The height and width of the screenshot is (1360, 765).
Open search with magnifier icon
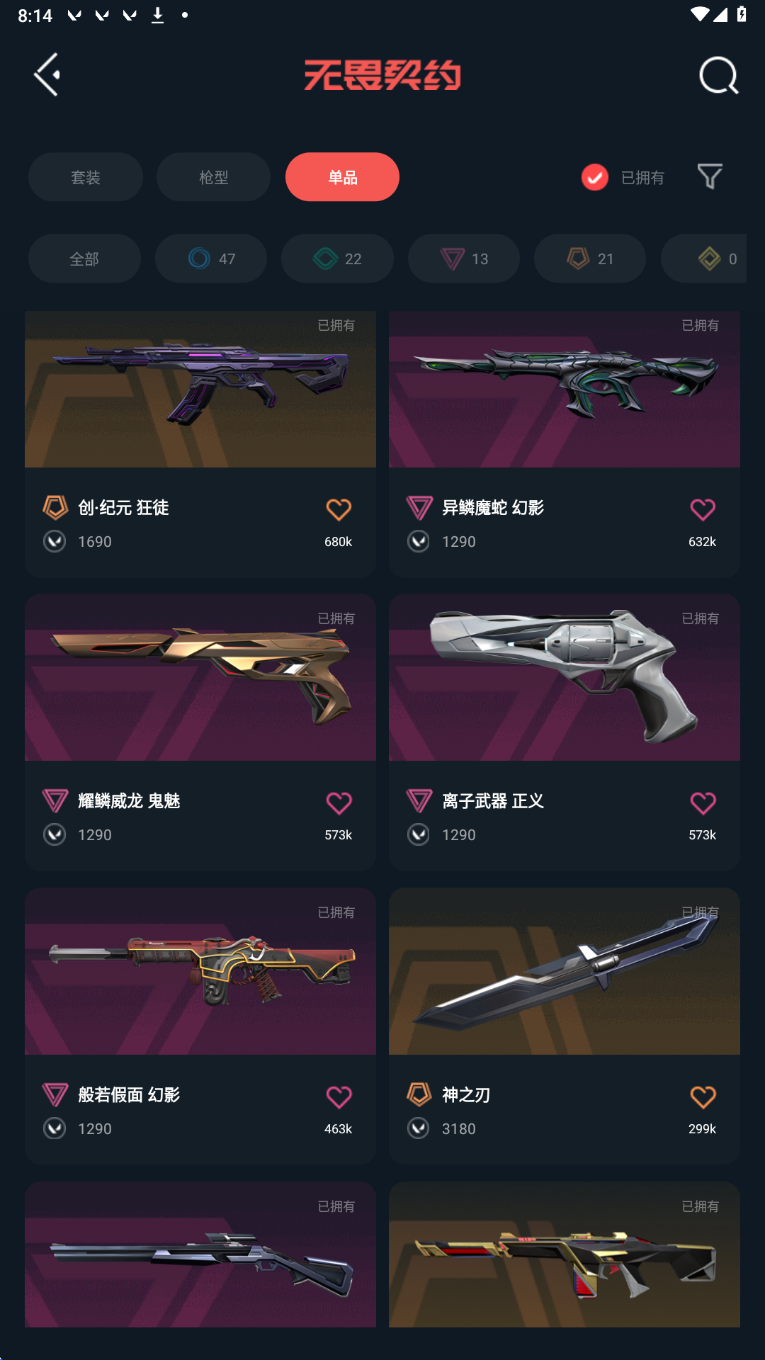pos(718,75)
